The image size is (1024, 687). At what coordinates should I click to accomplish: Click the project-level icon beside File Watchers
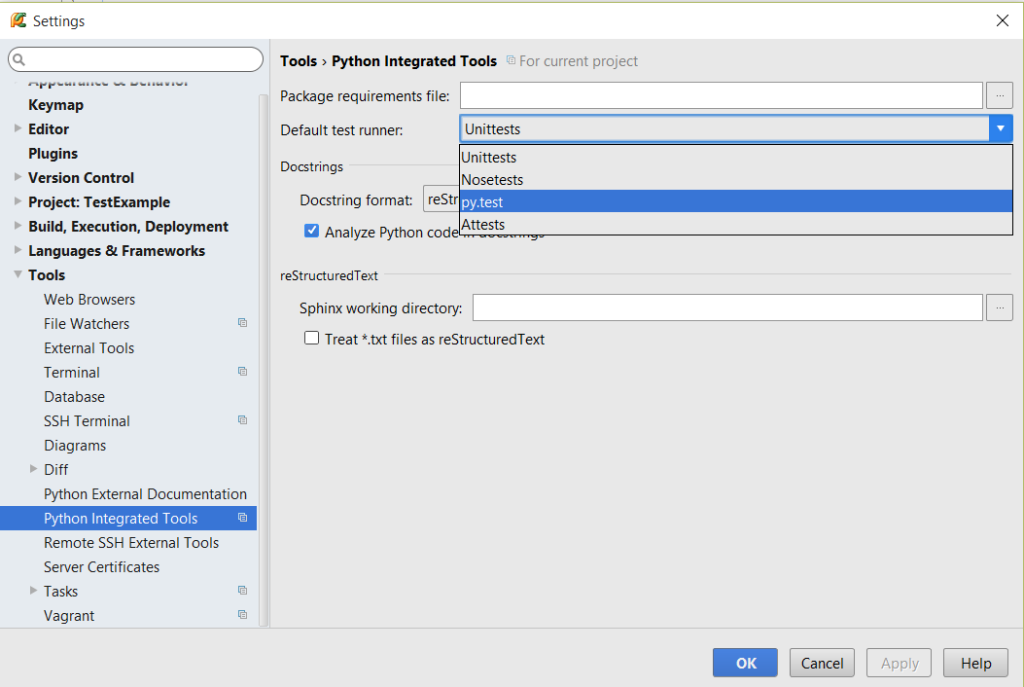click(x=242, y=323)
